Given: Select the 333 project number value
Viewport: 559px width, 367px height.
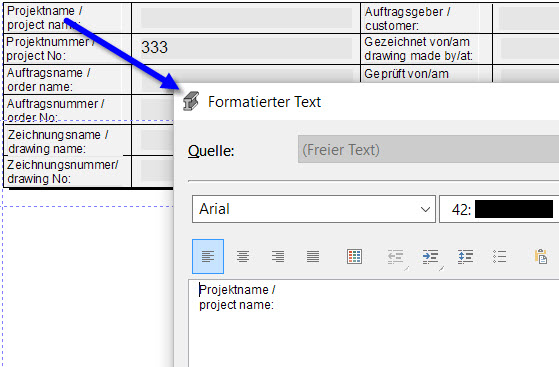Looking at the screenshot, I should pos(154,47).
